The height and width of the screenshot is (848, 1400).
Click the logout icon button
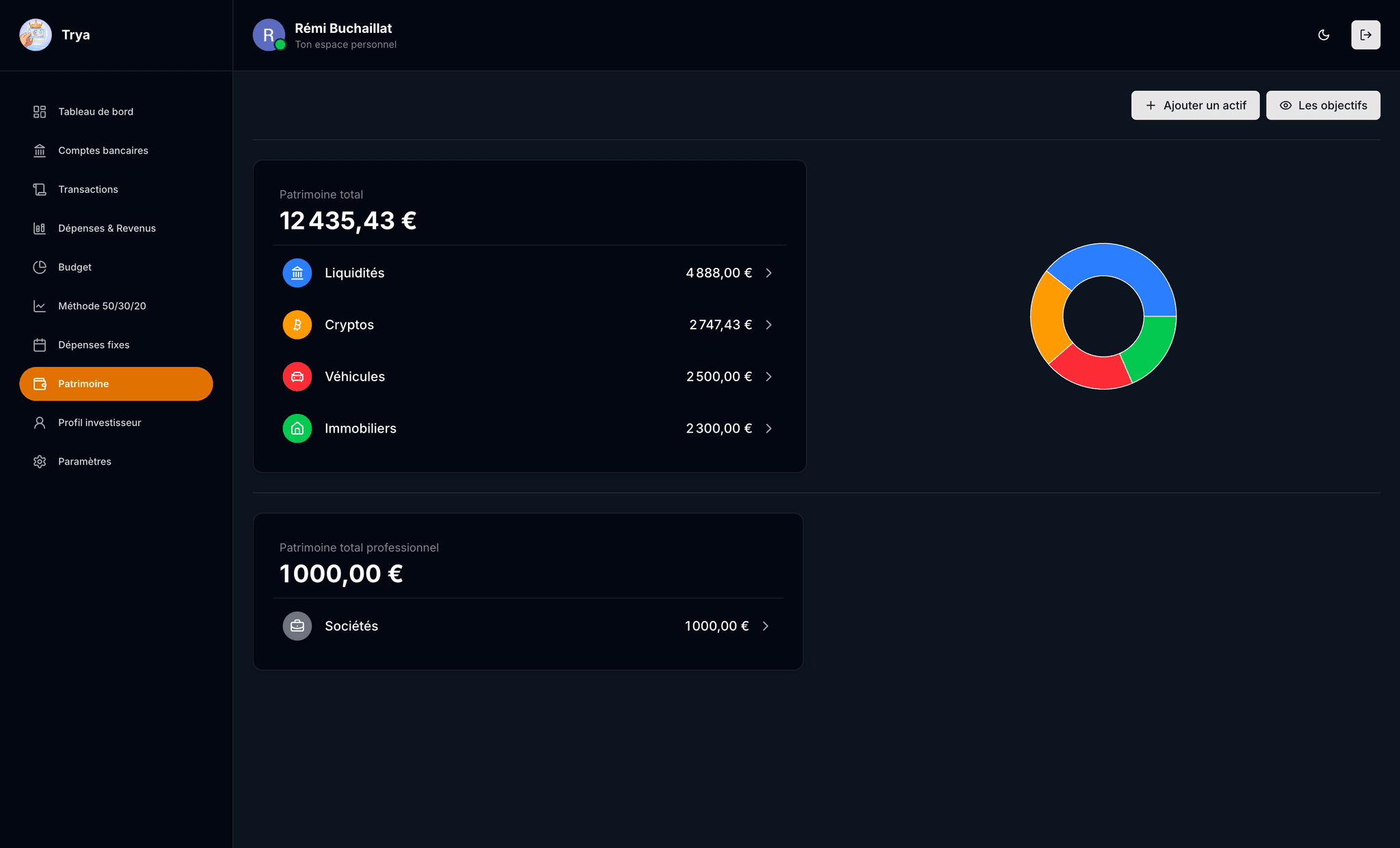click(x=1365, y=35)
